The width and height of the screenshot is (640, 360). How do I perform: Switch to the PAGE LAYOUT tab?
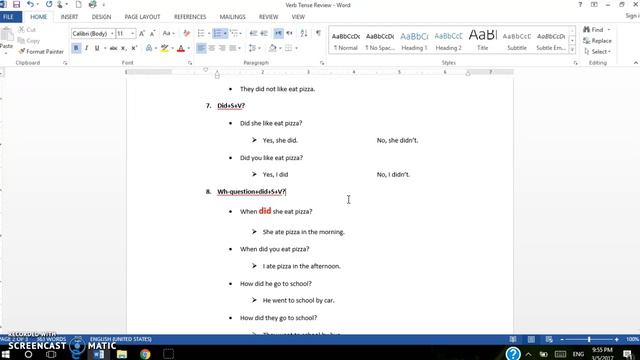142,17
